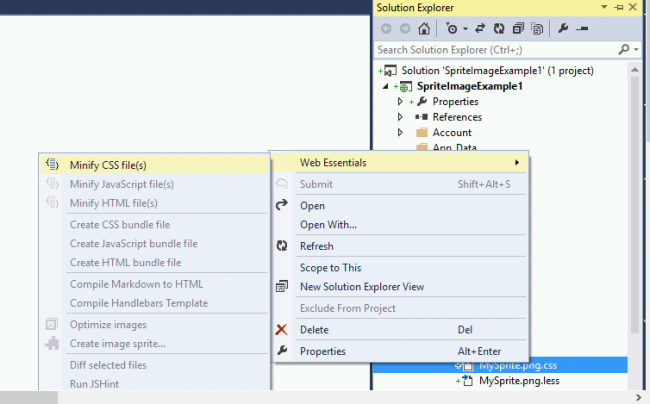This screenshot has width=650, height=404.
Task: Select Open With... in context menu
Action: [328, 224]
